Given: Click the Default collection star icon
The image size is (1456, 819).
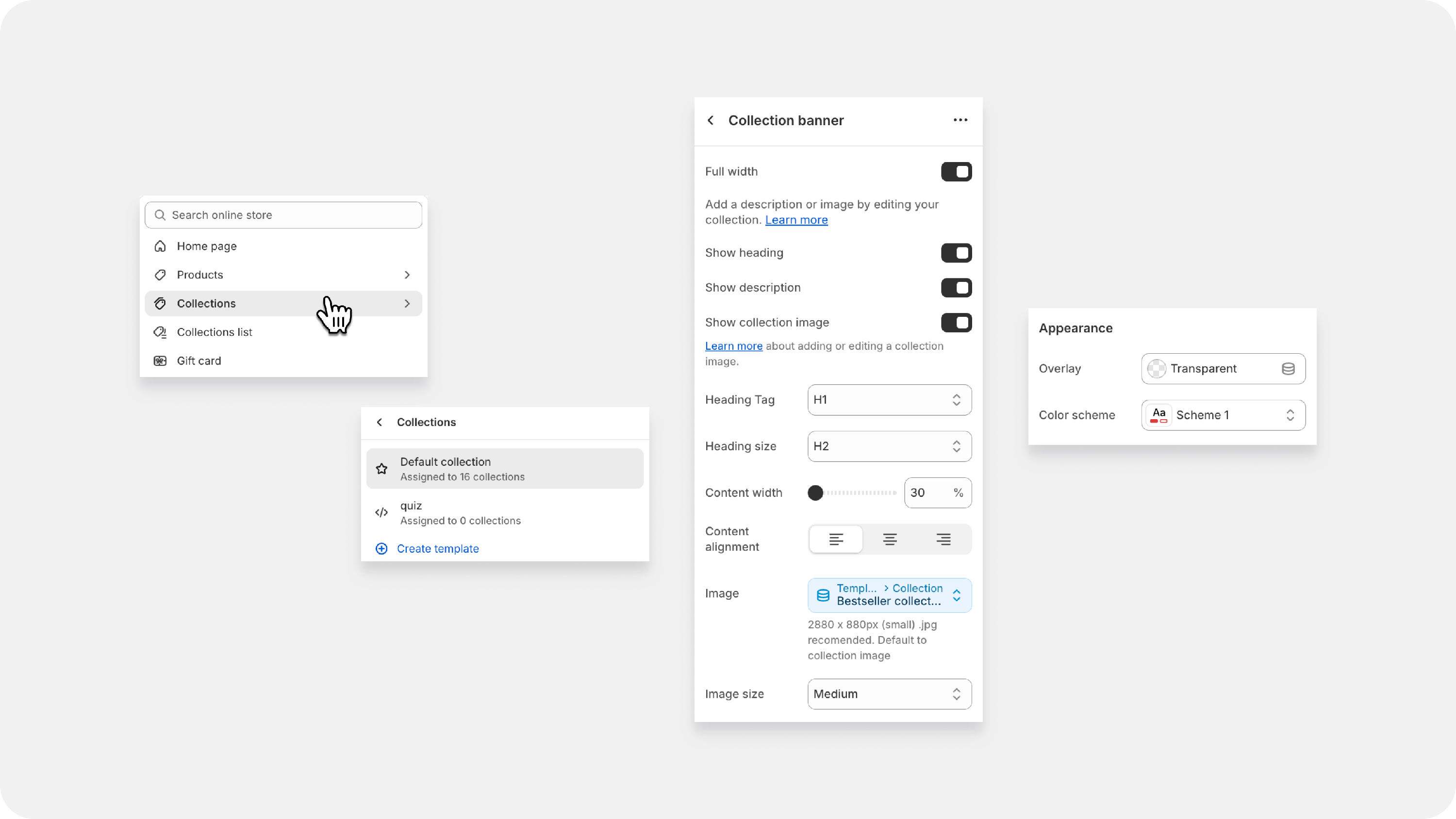Looking at the screenshot, I should pos(381,469).
